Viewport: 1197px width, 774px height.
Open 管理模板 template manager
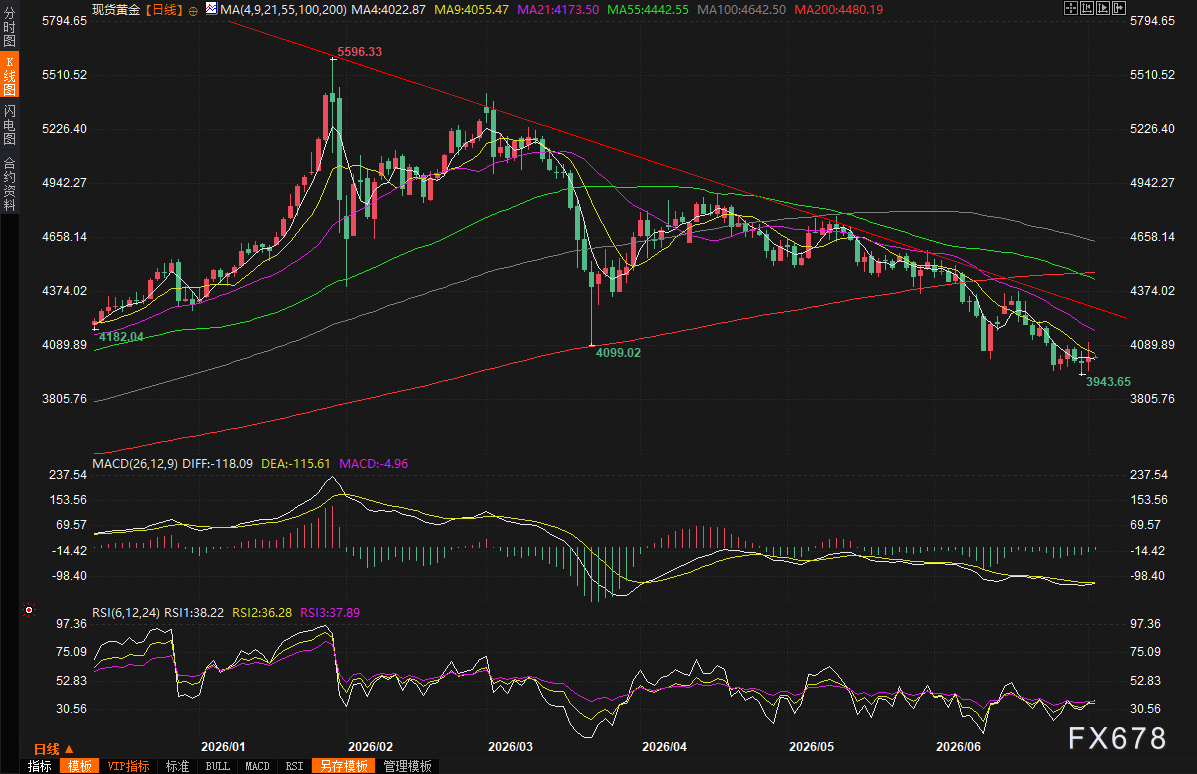point(408,766)
